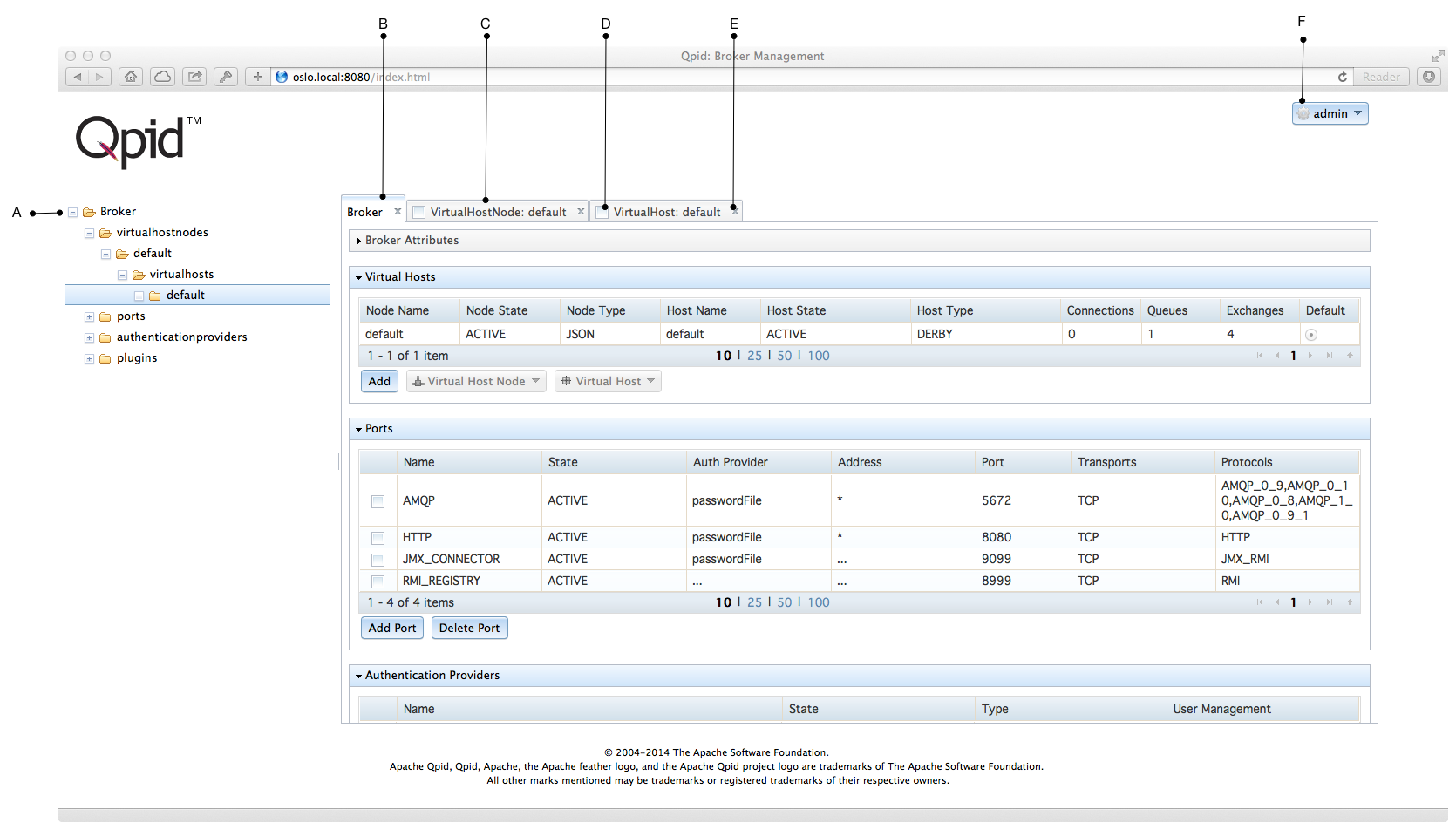Reload the page using the refresh icon
The height and width of the screenshot is (830, 1456).
coord(1342,77)
